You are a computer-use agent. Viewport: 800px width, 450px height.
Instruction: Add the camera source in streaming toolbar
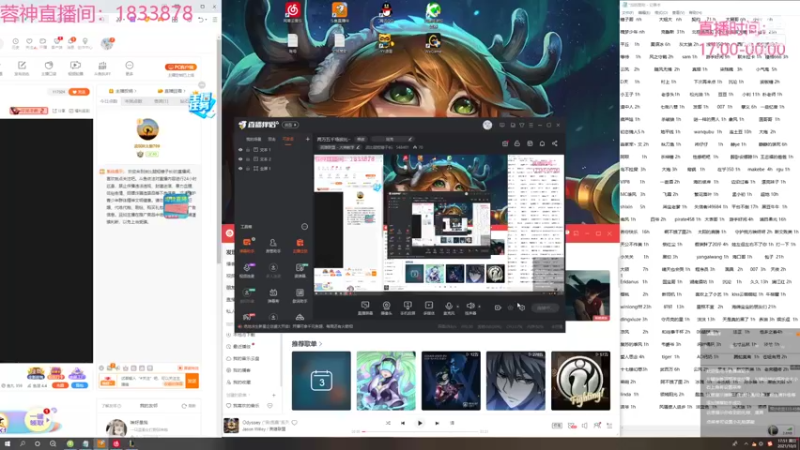(x=386, y=307)
